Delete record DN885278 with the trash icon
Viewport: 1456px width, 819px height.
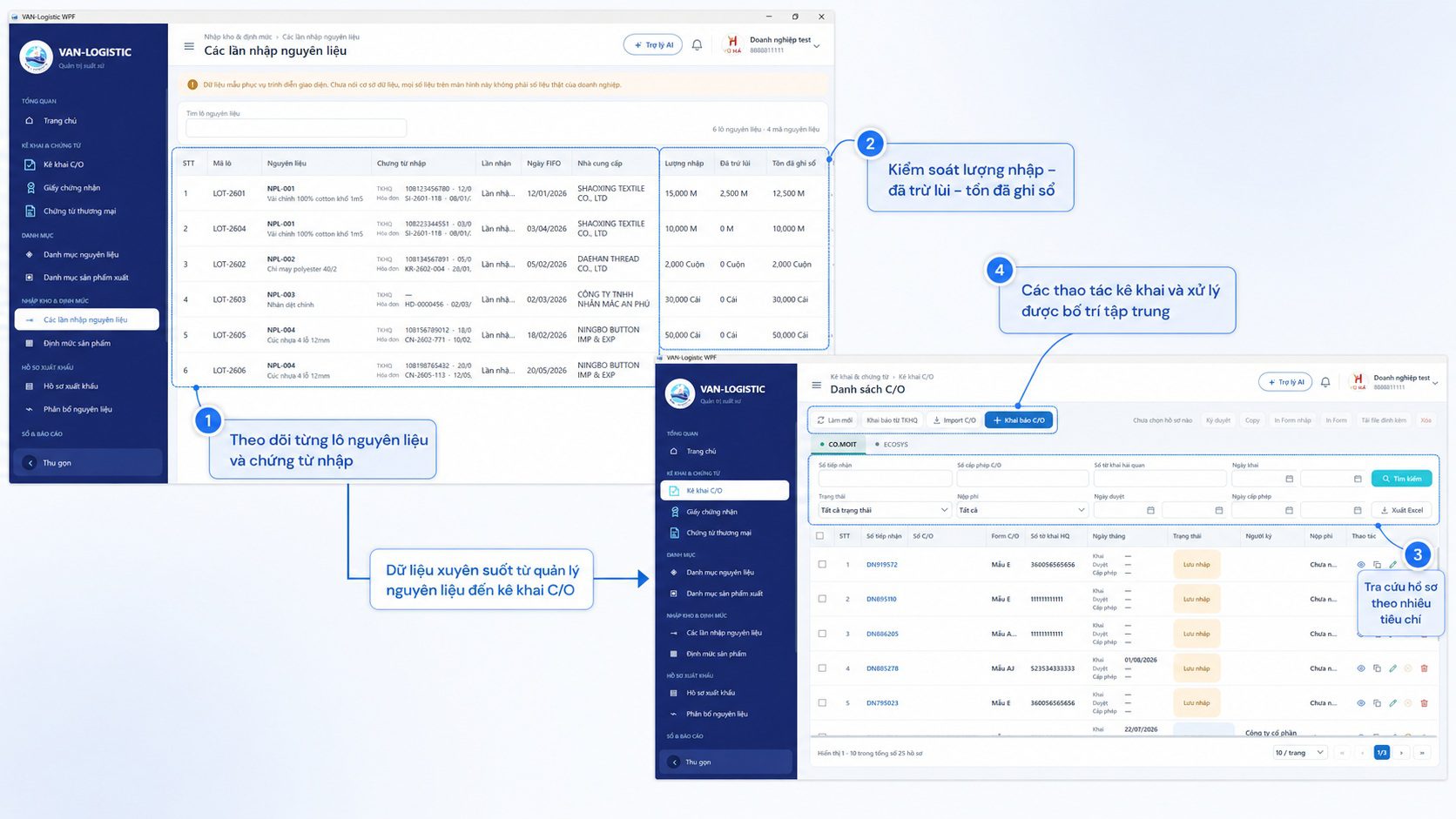(x=1425, y=668)
